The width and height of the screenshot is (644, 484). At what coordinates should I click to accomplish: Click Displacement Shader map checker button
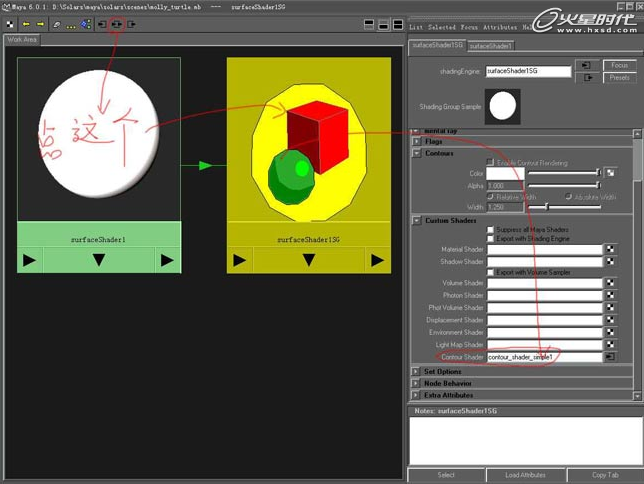click(x=610, y=320)
